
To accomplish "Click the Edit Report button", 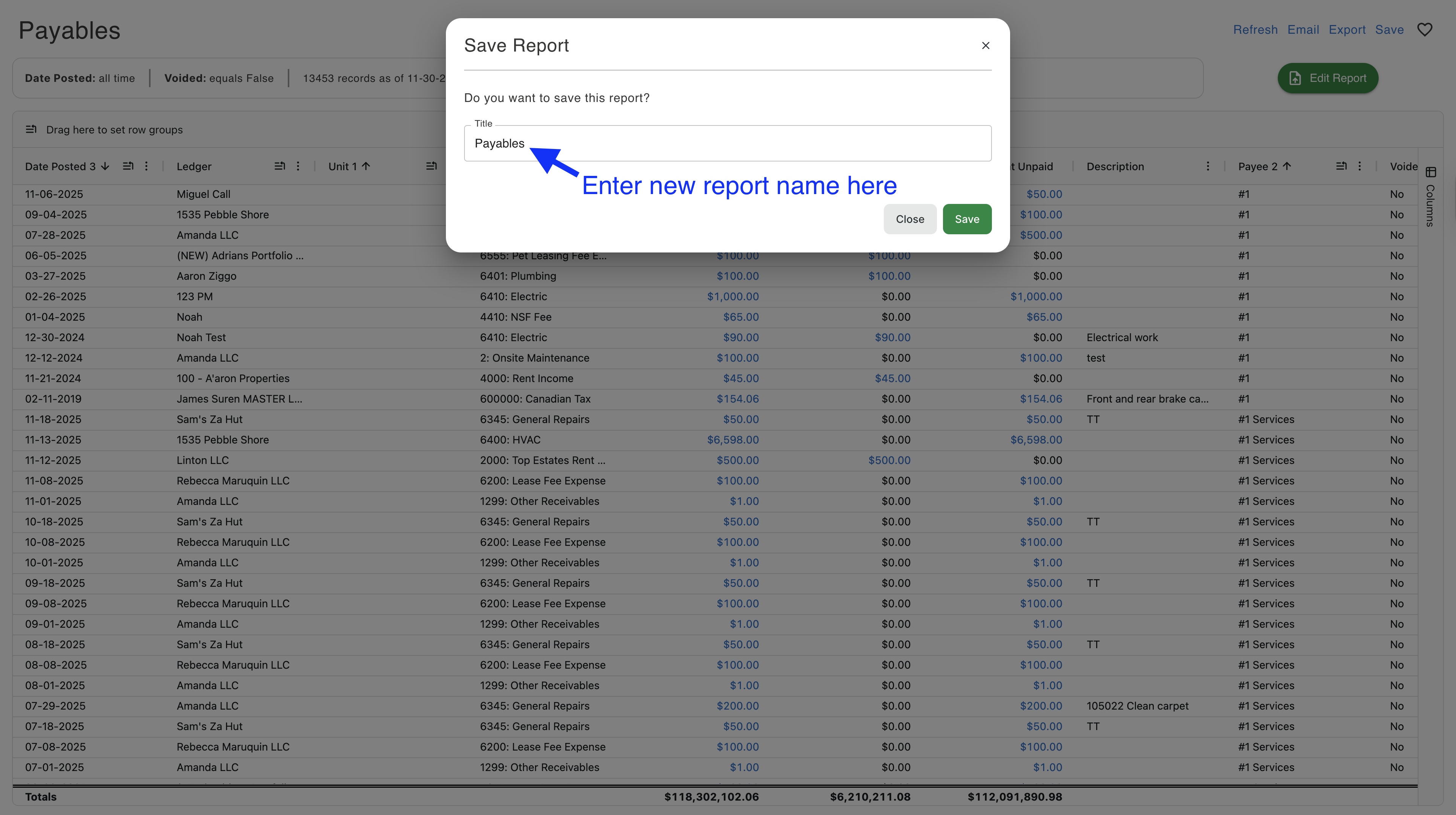I will [x=1328, y=78].
